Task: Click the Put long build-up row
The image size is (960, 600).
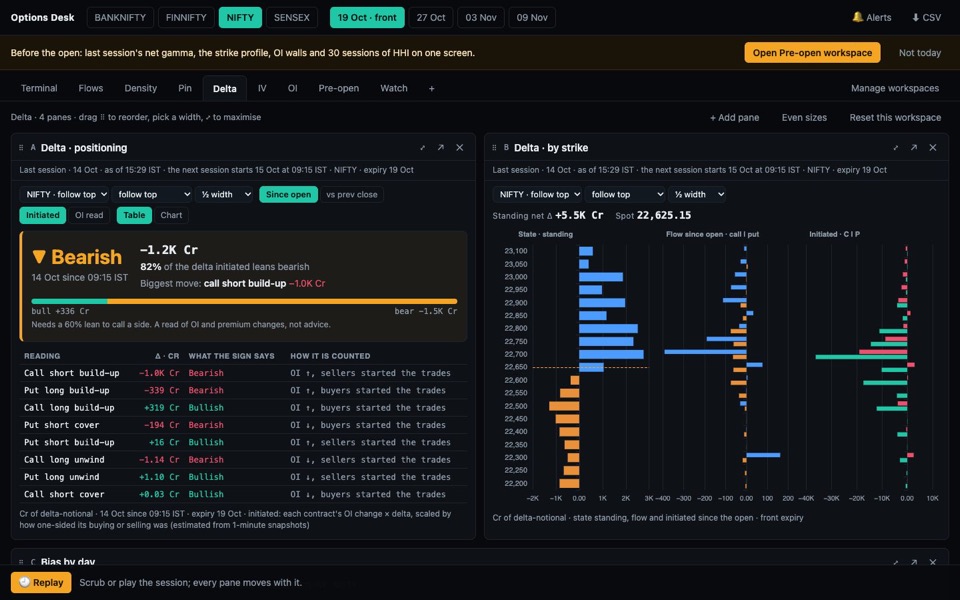Action: (x=244, y=390)
